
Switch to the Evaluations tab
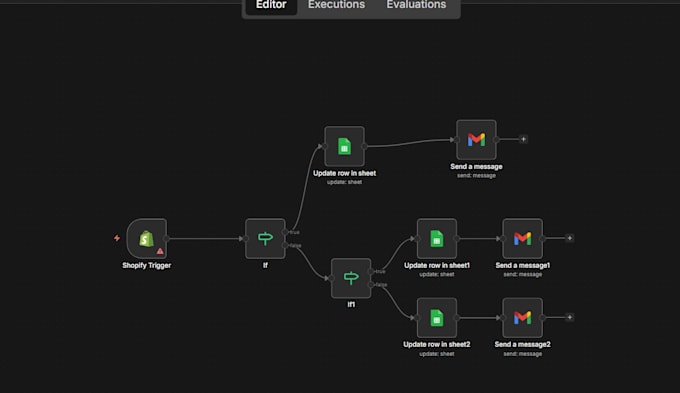[416, 5]
